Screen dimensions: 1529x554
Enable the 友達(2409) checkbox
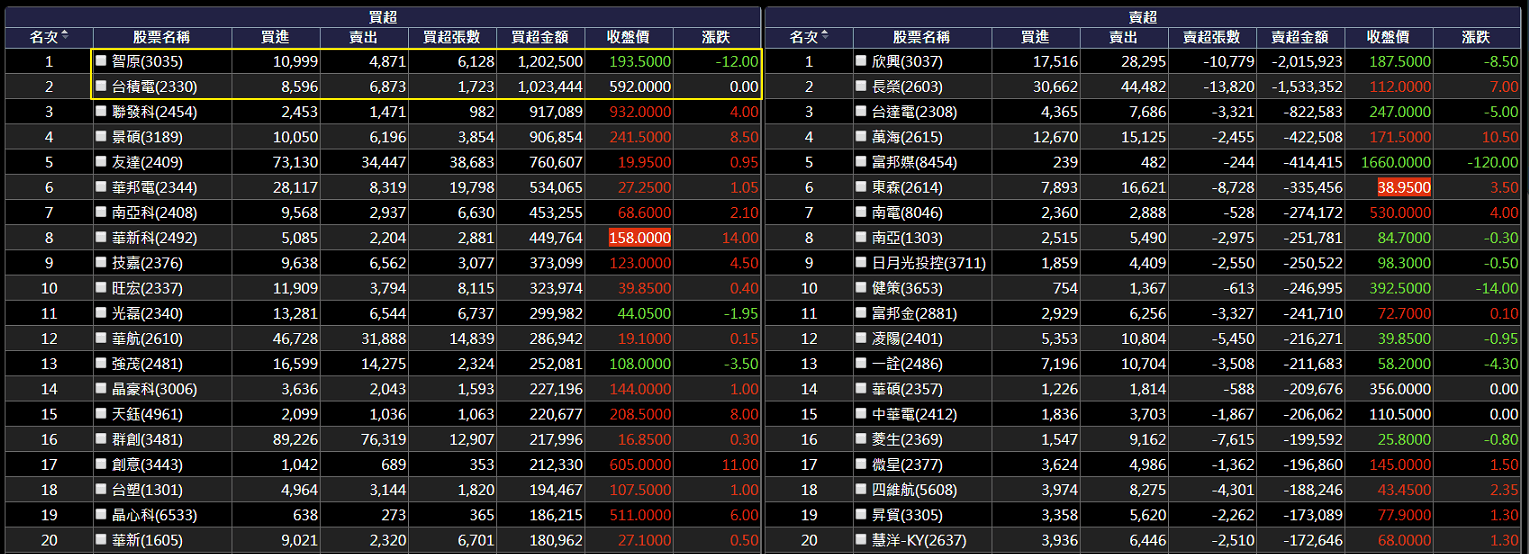[101, 162]
